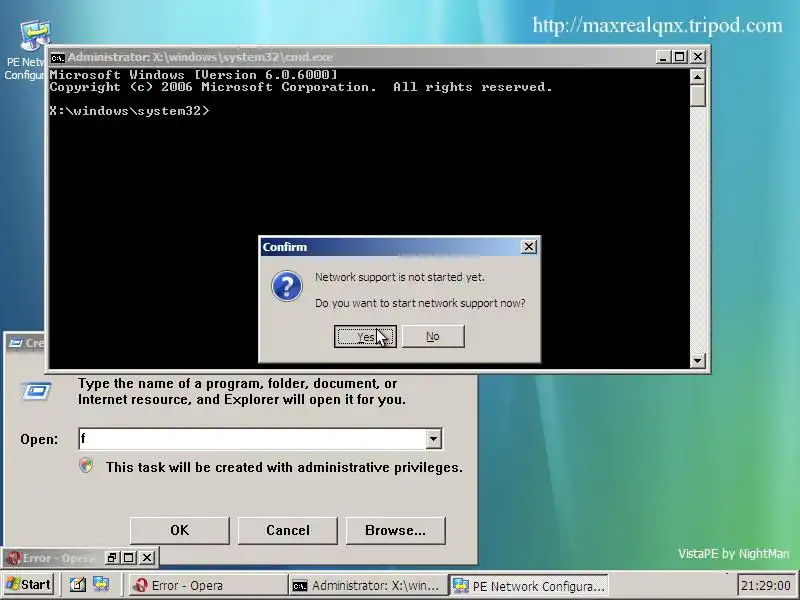
Task: Click the first quick launch icon on taskbar
Action: click(78, 585)
